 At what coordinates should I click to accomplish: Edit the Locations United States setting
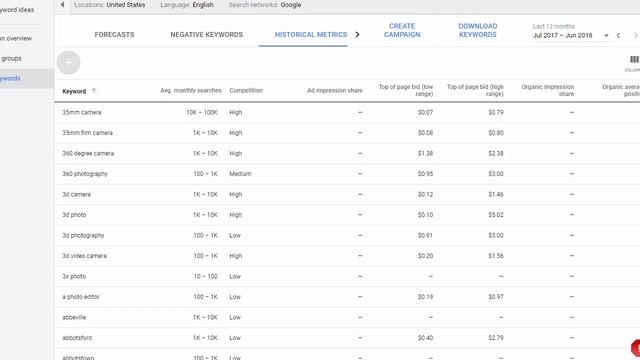tap(110, 5)
